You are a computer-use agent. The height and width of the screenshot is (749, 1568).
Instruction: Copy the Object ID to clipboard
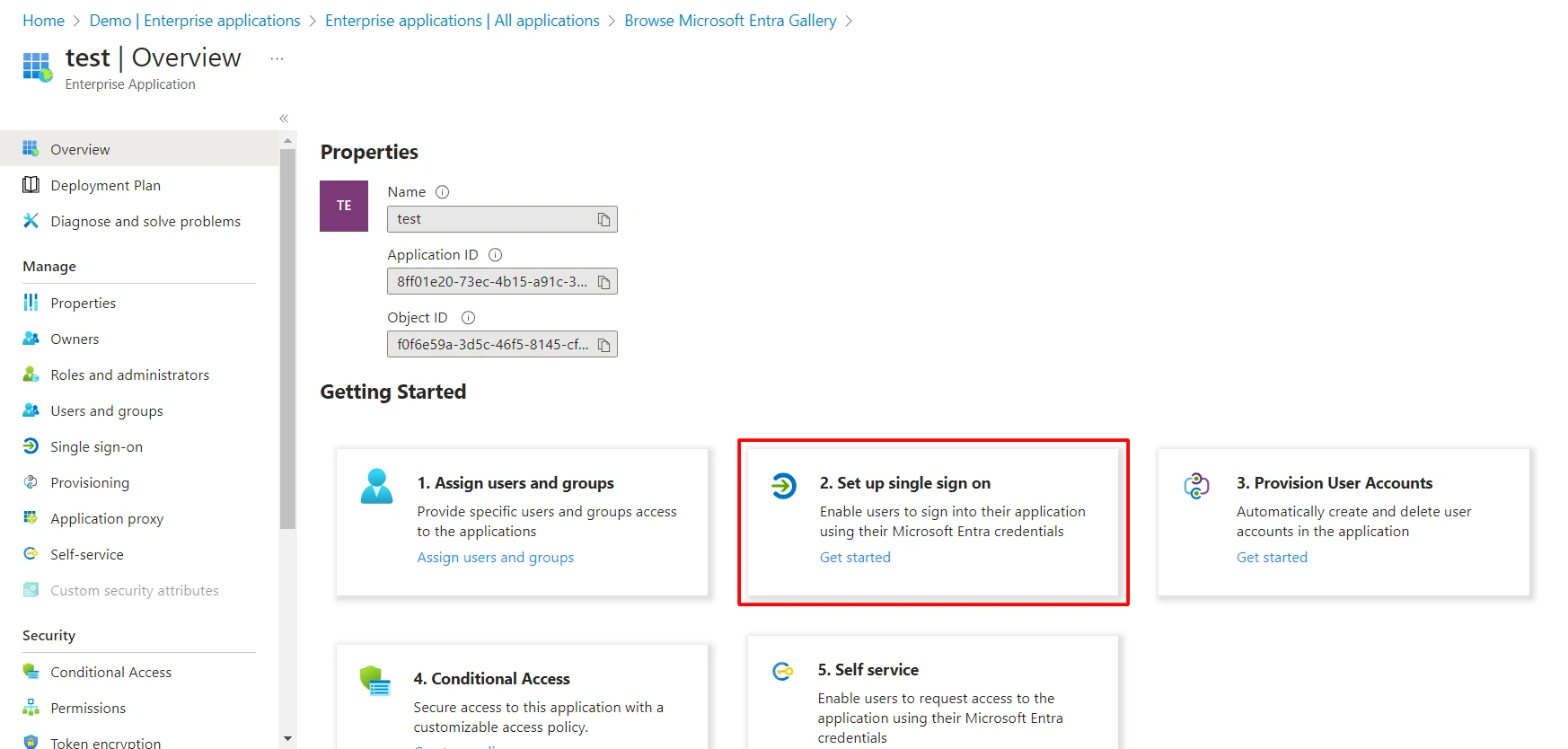coord(604,345)
